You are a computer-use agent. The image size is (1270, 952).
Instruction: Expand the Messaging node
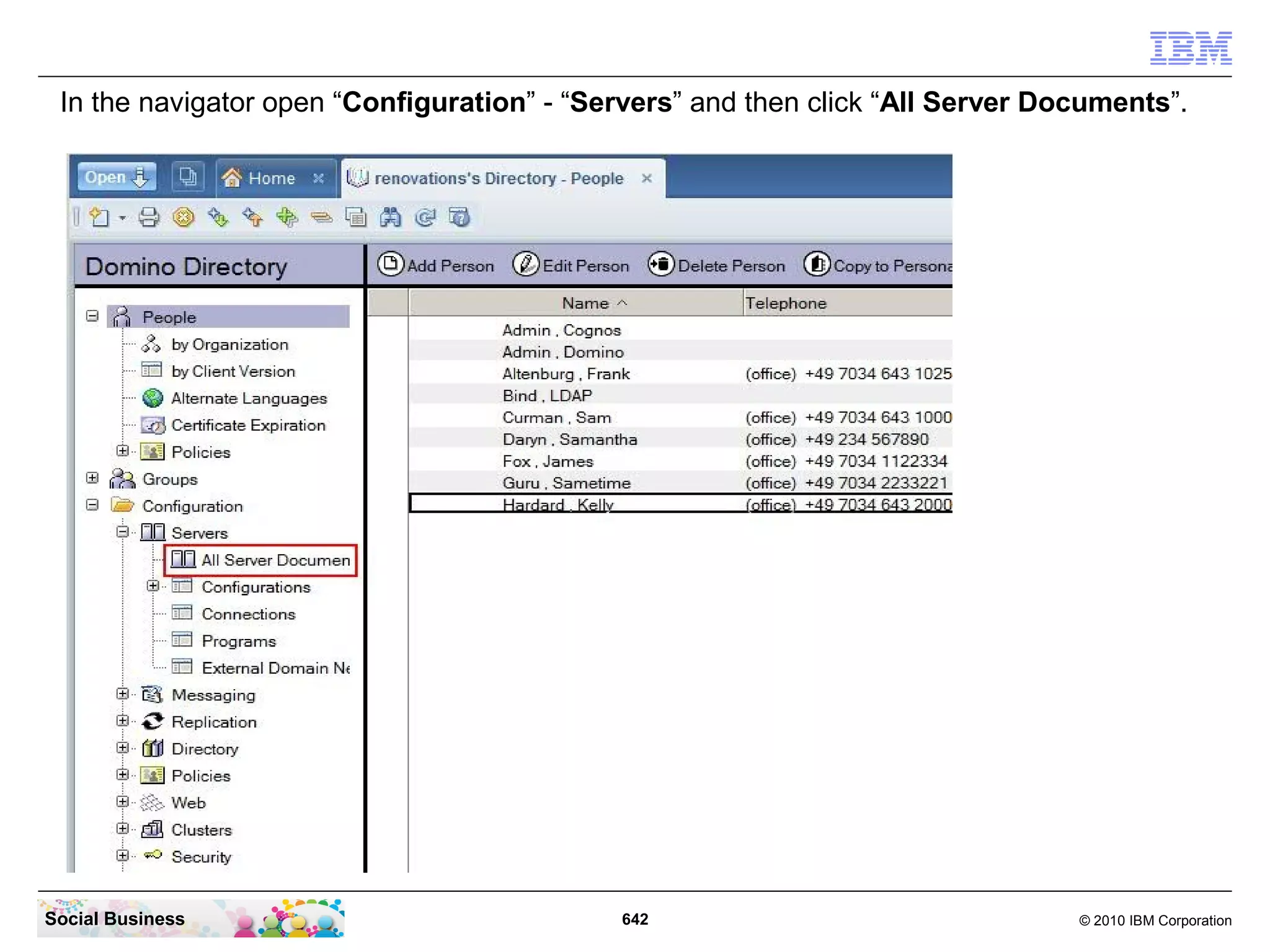click(123, 694)
